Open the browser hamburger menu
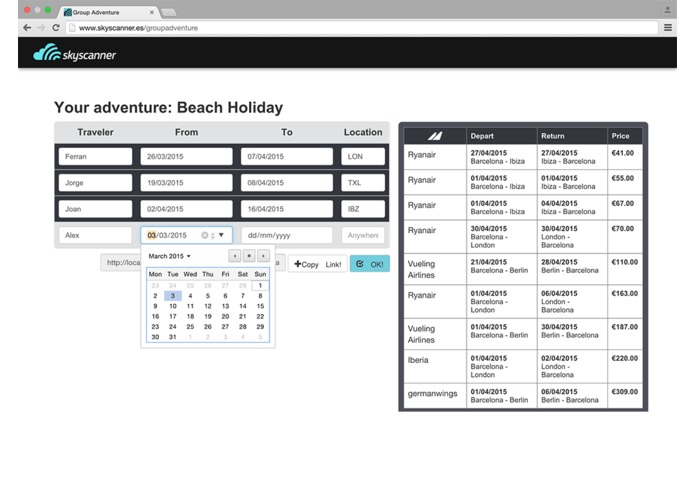This screenshot has width=695, height=494. (x=668, y=27)
